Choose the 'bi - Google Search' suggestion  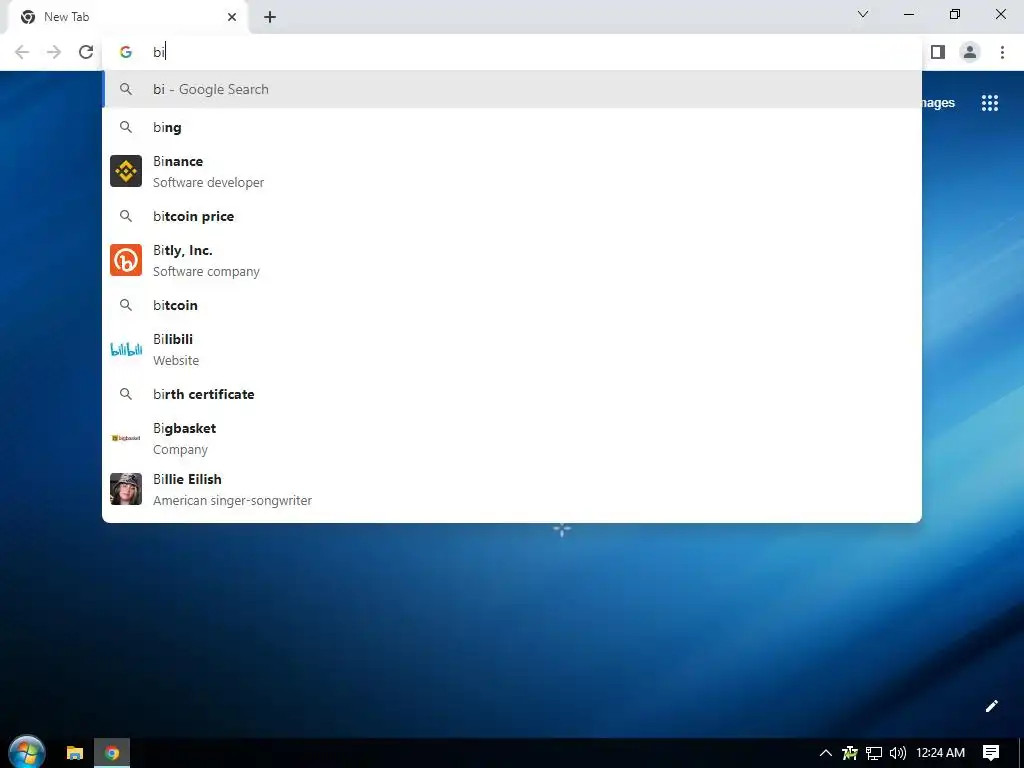[512, 89]
